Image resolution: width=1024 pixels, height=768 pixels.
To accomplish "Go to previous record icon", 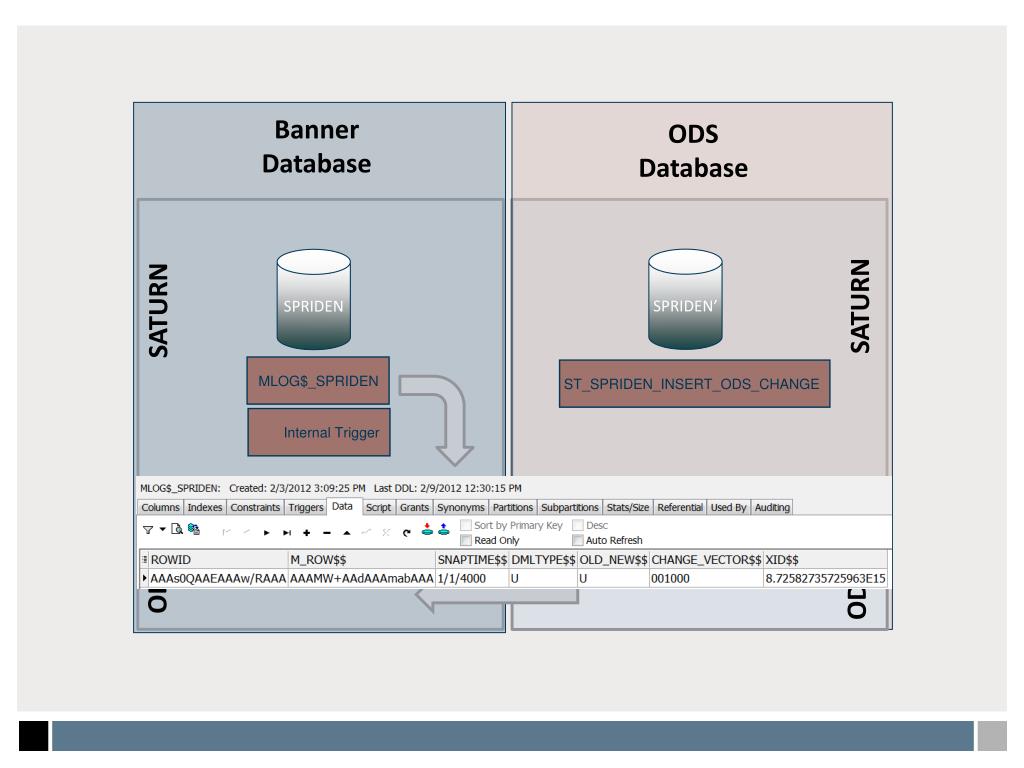I will coord(246,532).
